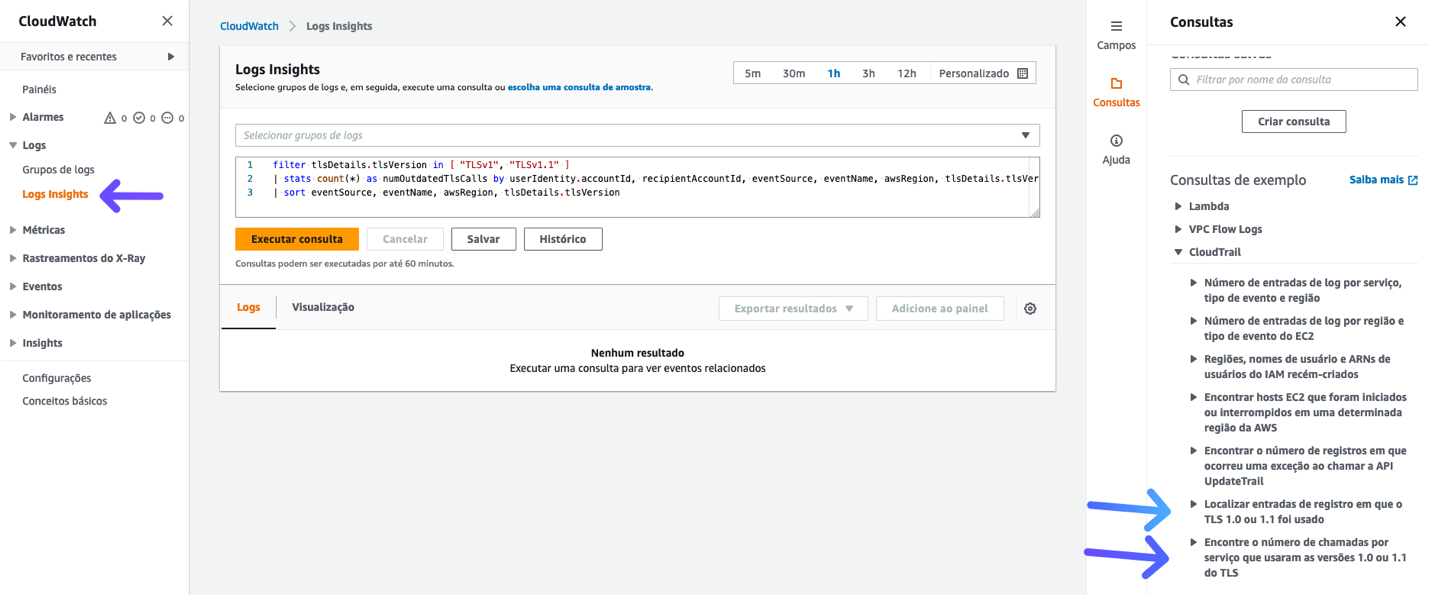The image size is (1429, 595).
Task: Expand query counting TLS calls per service
Action: point(1194,542)
